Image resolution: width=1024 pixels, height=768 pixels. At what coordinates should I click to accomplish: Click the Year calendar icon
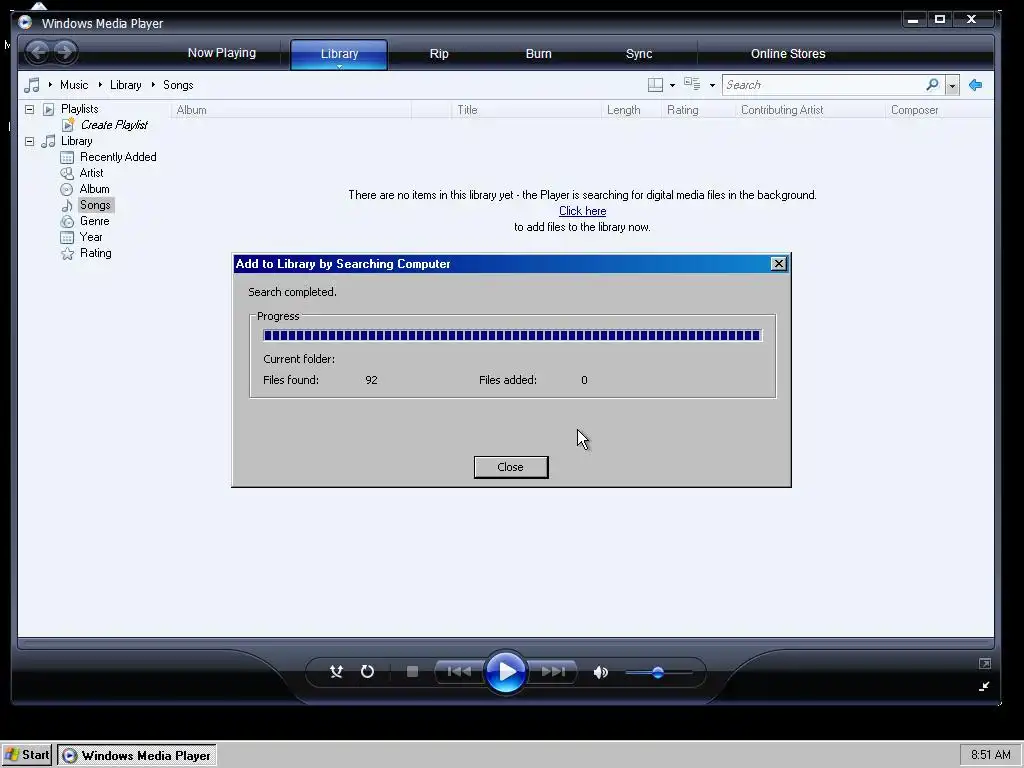[67, 237]
